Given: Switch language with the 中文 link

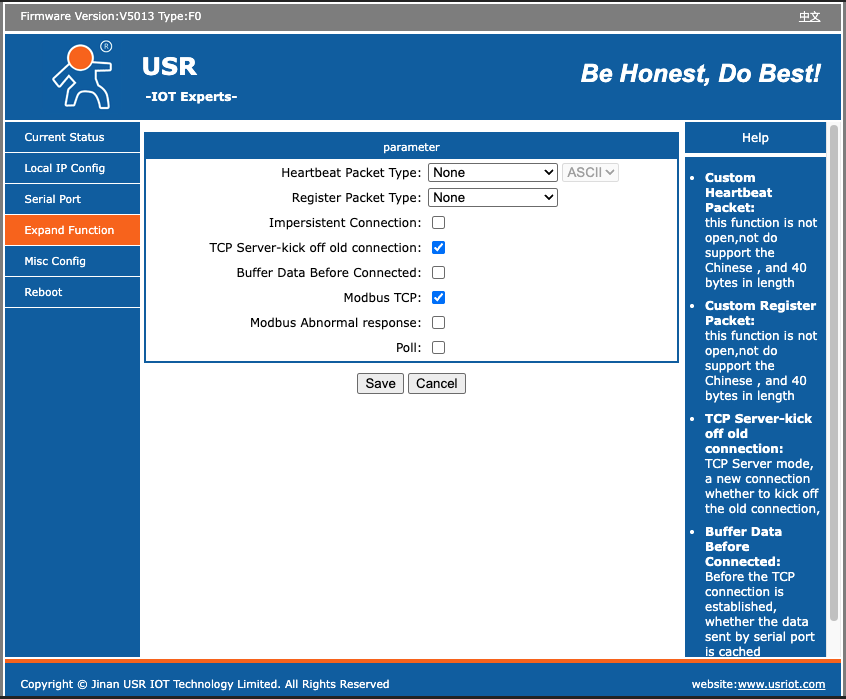Looking at the screenshot, I should (x=809, y=16).
